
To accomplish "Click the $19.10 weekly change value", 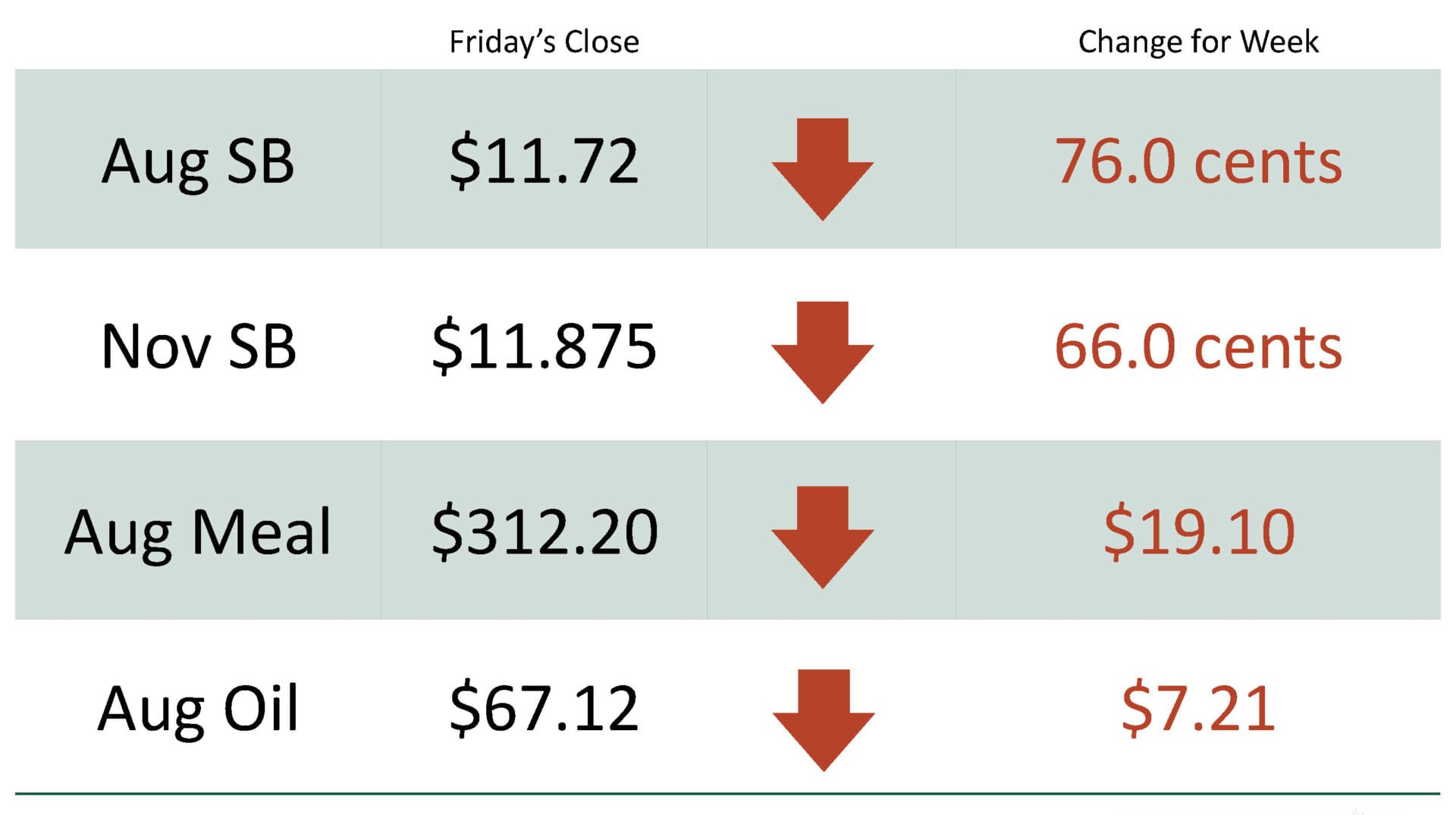I will pos(1199,531).
